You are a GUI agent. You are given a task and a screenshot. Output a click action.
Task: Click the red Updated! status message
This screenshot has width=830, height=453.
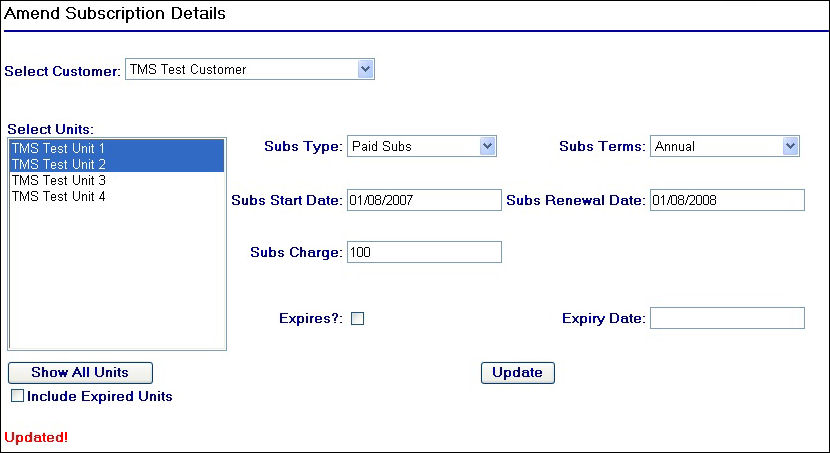[x=36, y=437]
